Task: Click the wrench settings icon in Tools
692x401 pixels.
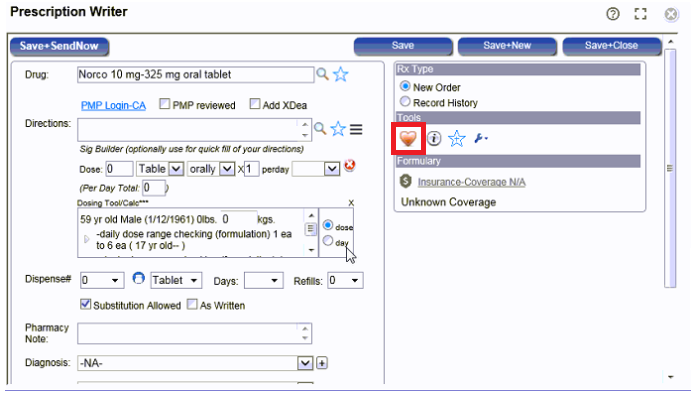Action: tap(481, 139)
